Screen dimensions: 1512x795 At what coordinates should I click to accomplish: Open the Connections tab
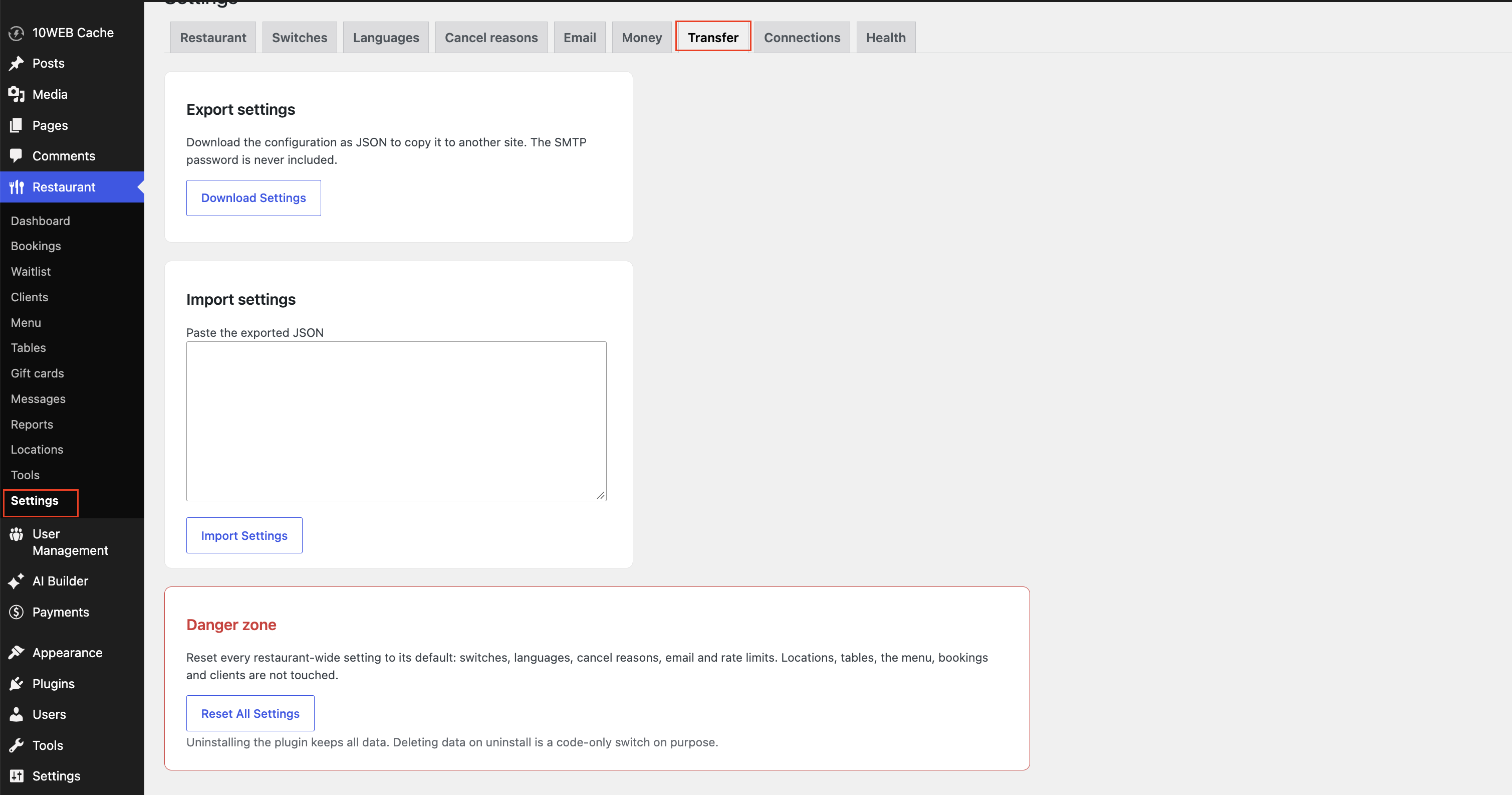pyautogui.click(x=802, y=38)
